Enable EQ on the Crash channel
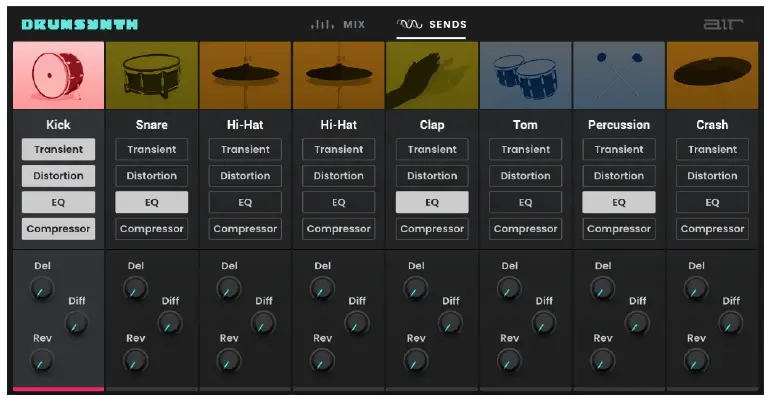 (x=713, y=202)
